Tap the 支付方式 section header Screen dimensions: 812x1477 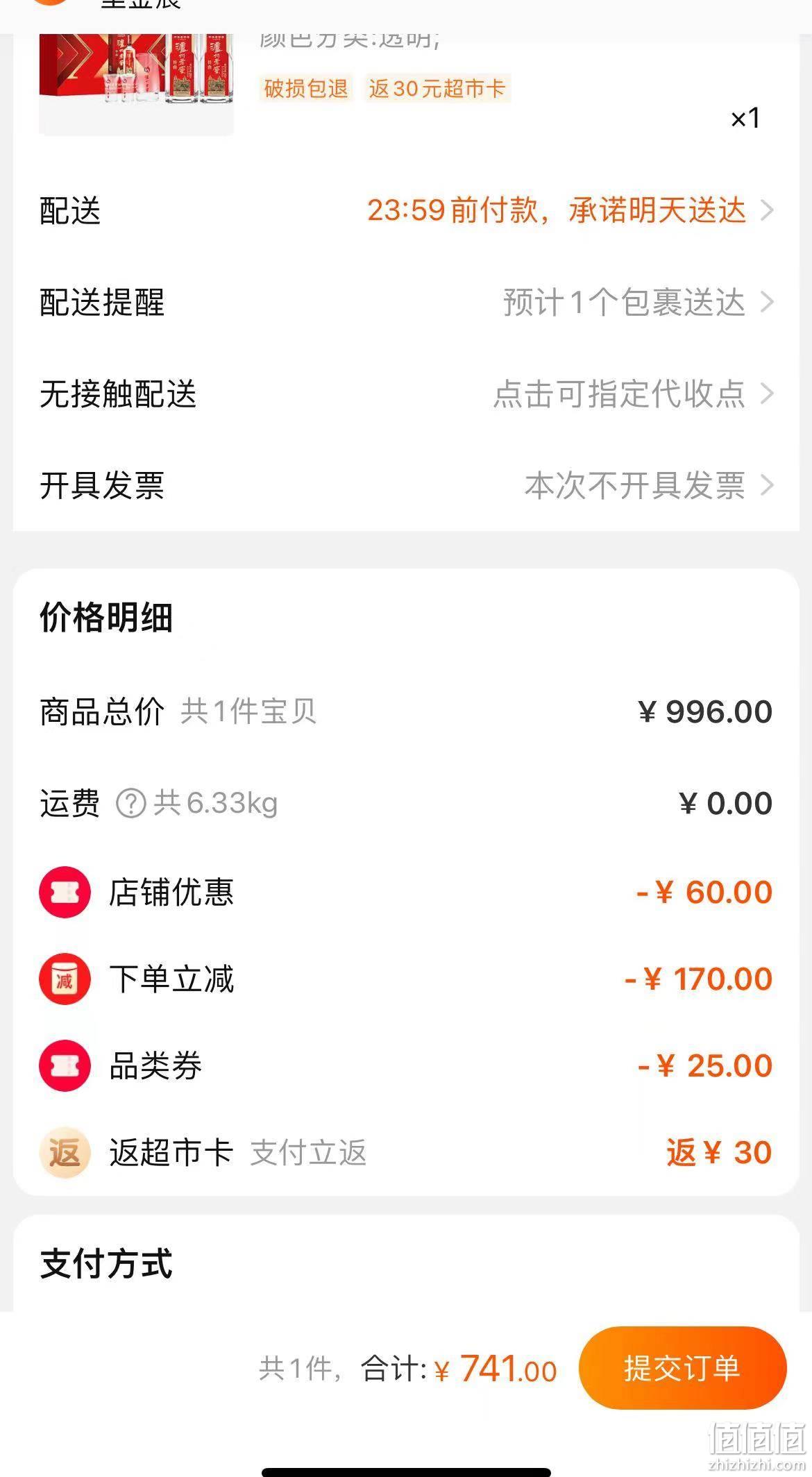[106, 1263]
